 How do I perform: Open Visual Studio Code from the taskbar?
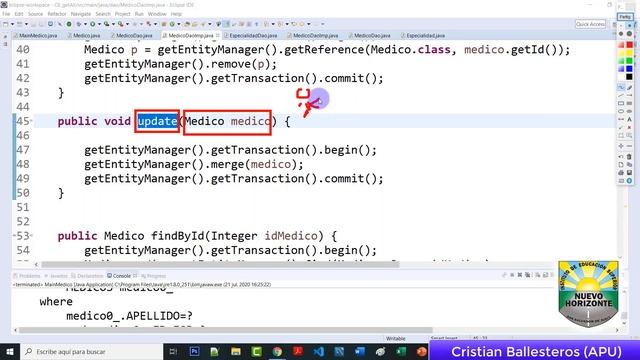coord(319,351)
